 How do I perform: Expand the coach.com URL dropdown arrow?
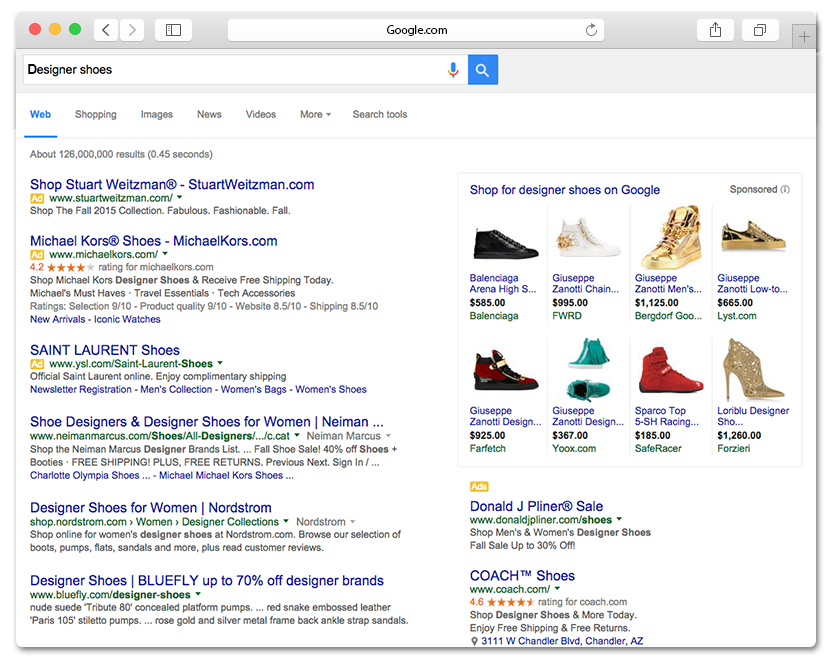557,588
